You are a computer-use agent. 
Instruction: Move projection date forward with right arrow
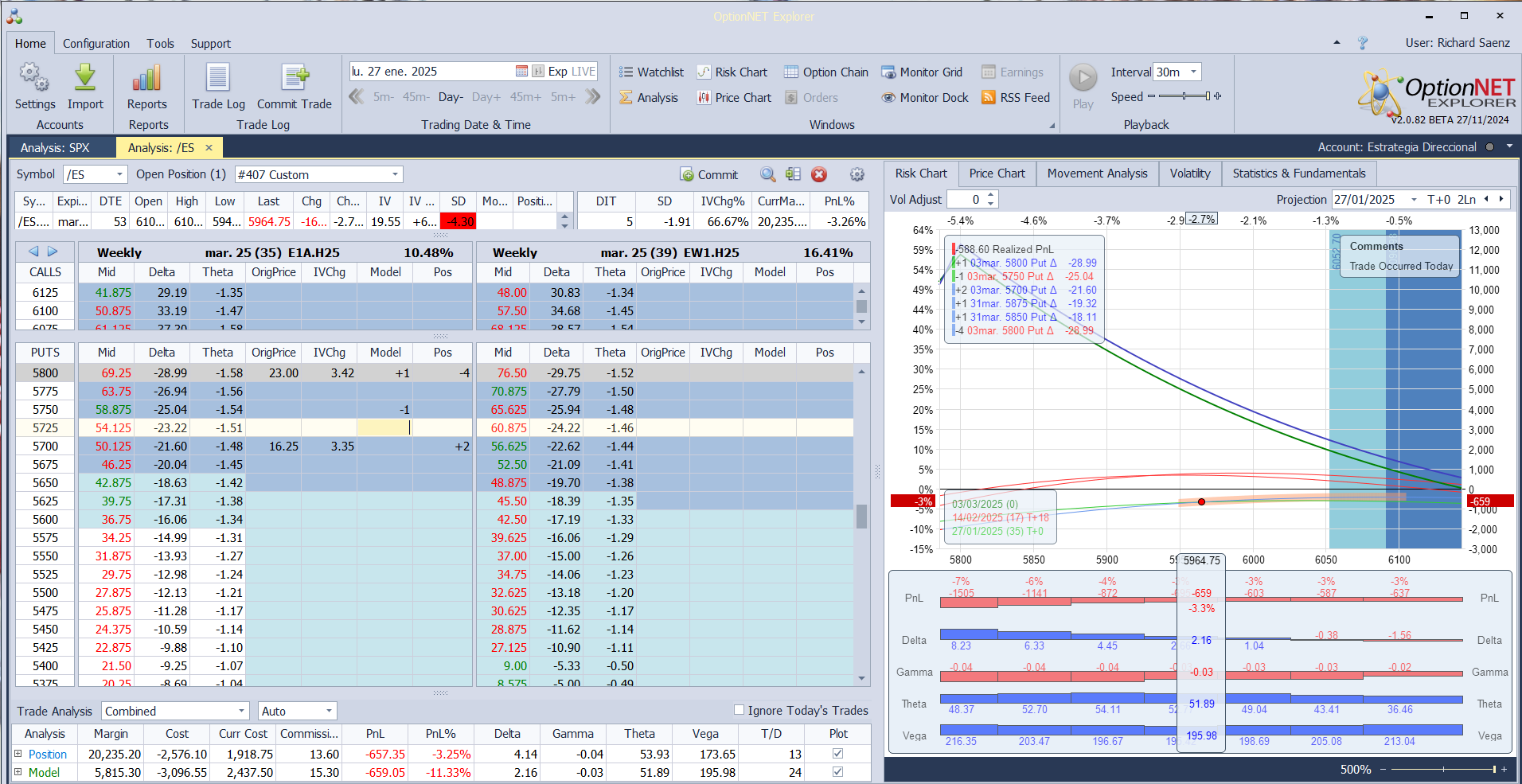[1501, 199]
